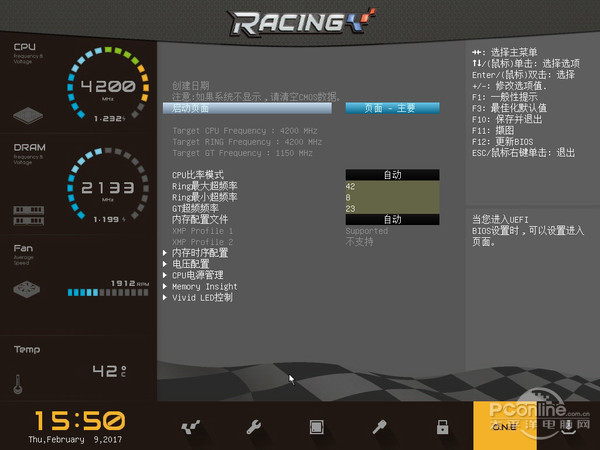Expand the Vivid LED控制 submenu
The width and height of the screenshot is (600, 450).
point(202,297)
